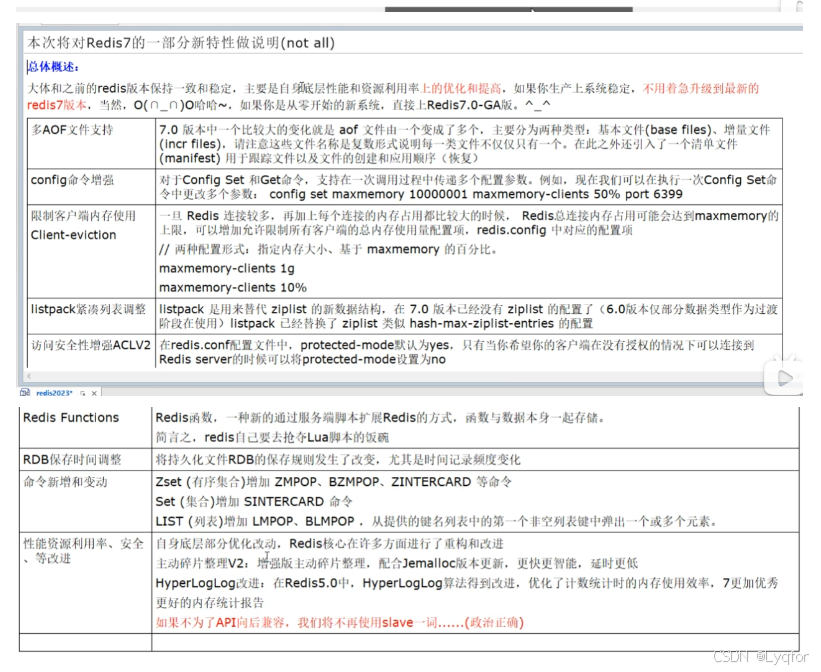Click the (manifest) description line
This screenshot has height=672, width=821.
[318, 158]
